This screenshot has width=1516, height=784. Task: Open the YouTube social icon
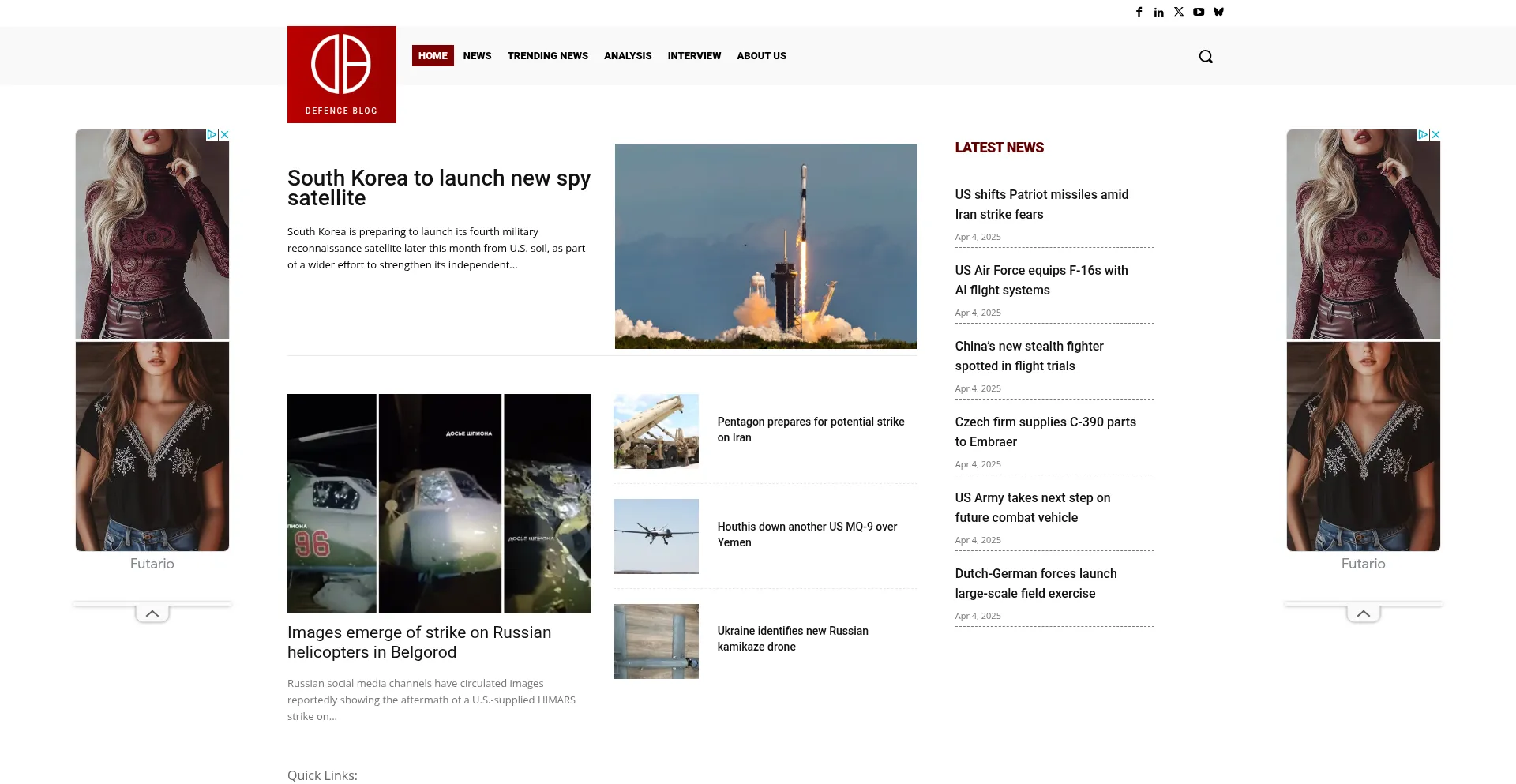click(x=1199, y=12)
